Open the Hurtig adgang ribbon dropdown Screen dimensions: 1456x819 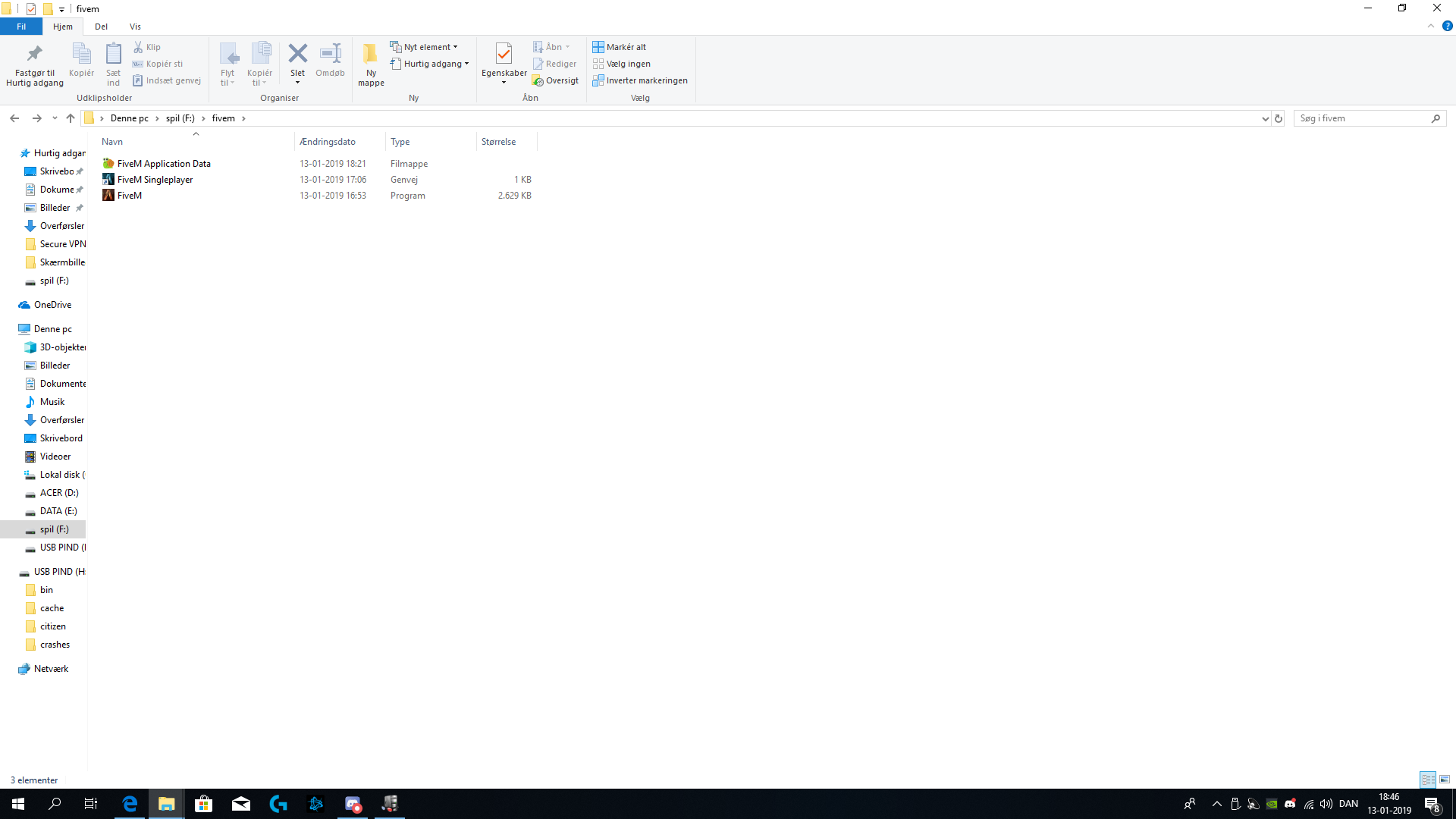coord(430,64)
